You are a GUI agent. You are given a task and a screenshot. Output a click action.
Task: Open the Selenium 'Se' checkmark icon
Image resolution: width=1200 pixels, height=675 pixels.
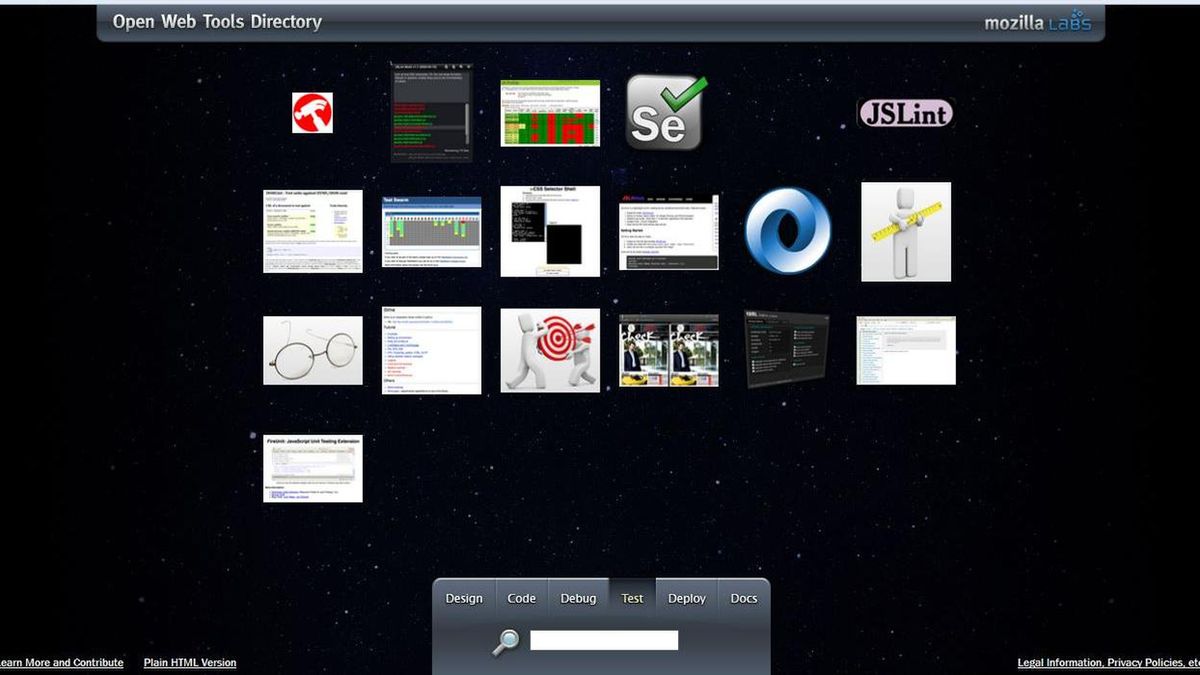pyautogui.click(x=667, y=112)
